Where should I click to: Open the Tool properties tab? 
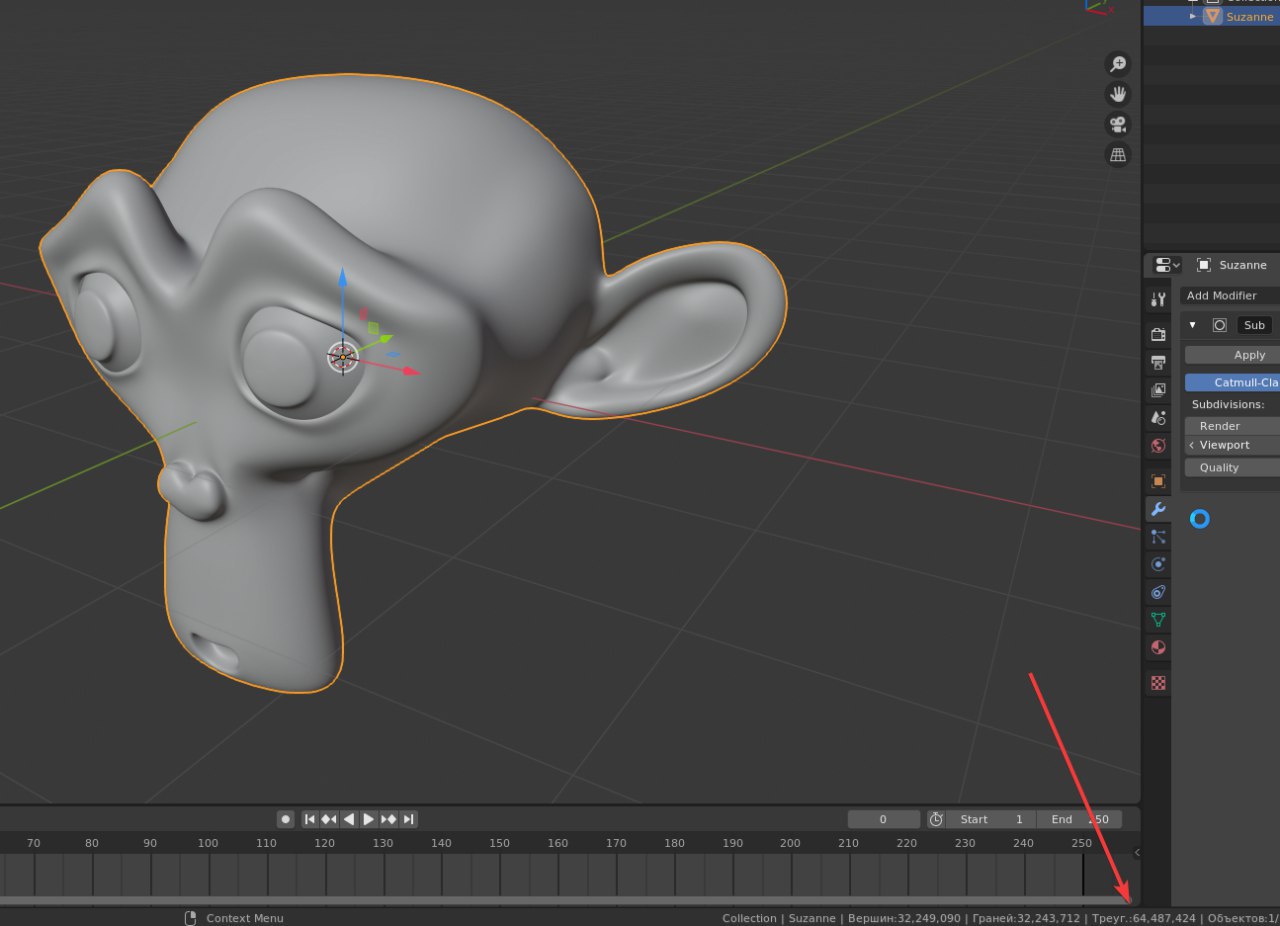(x=1158, y=299)
